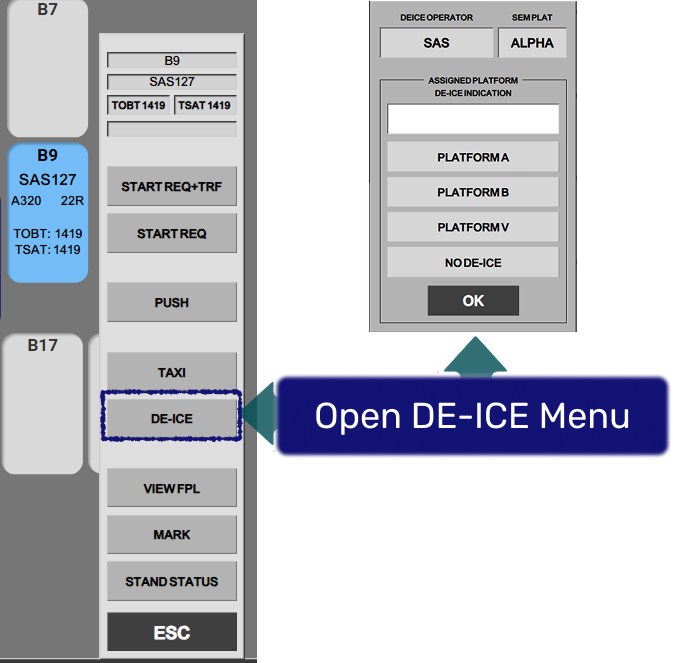Open the DE-ICE menu button

point(172,418)
